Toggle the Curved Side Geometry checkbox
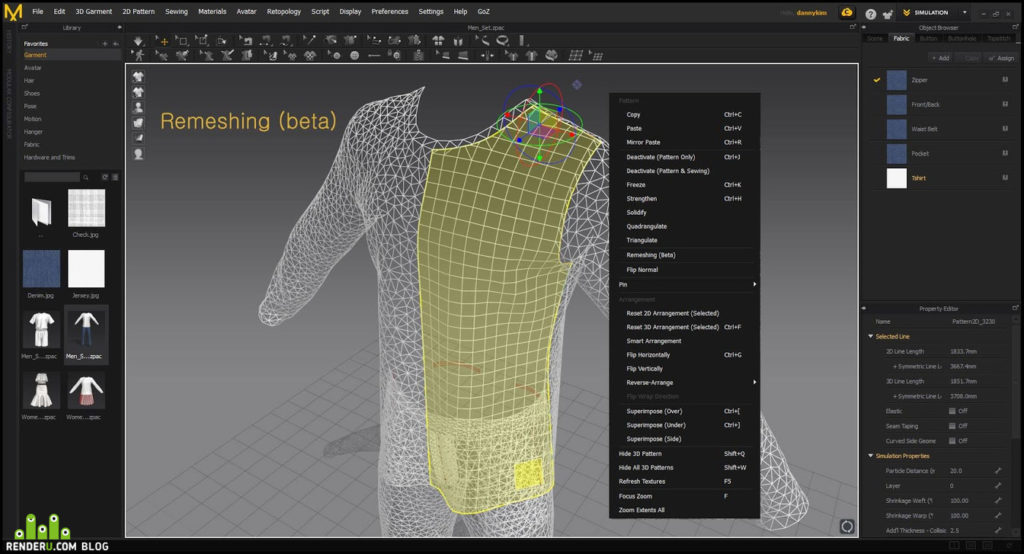The width and height of the screenshot is (1024, 554). (x=952, y=441)
